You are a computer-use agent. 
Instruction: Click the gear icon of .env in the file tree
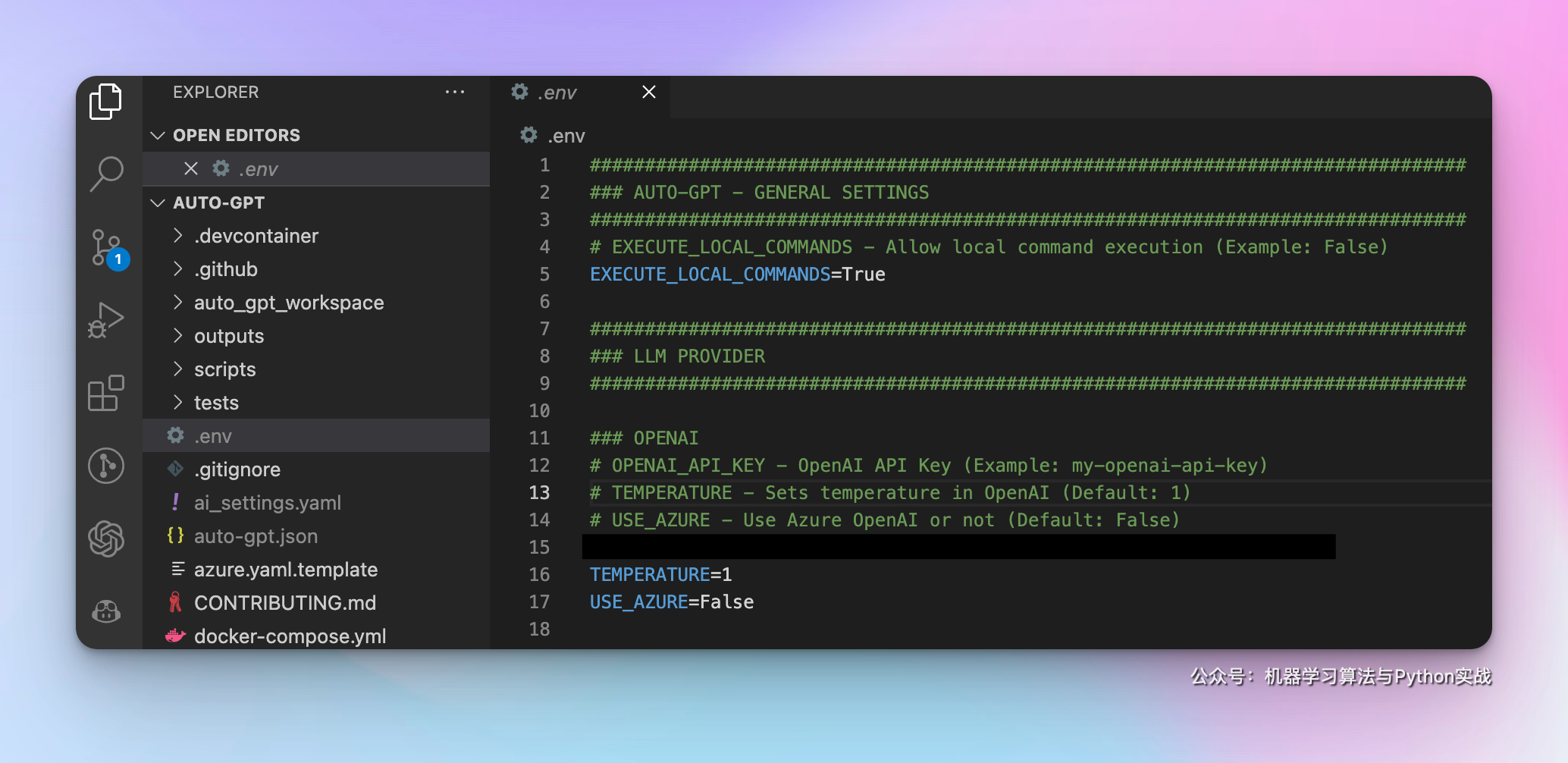[175, 435]
